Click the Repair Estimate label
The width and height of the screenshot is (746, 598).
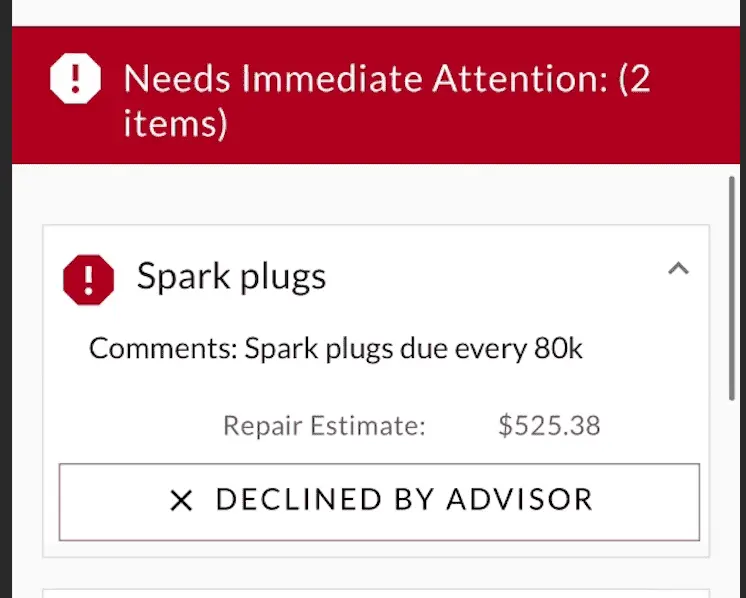[x=324, y=425]
